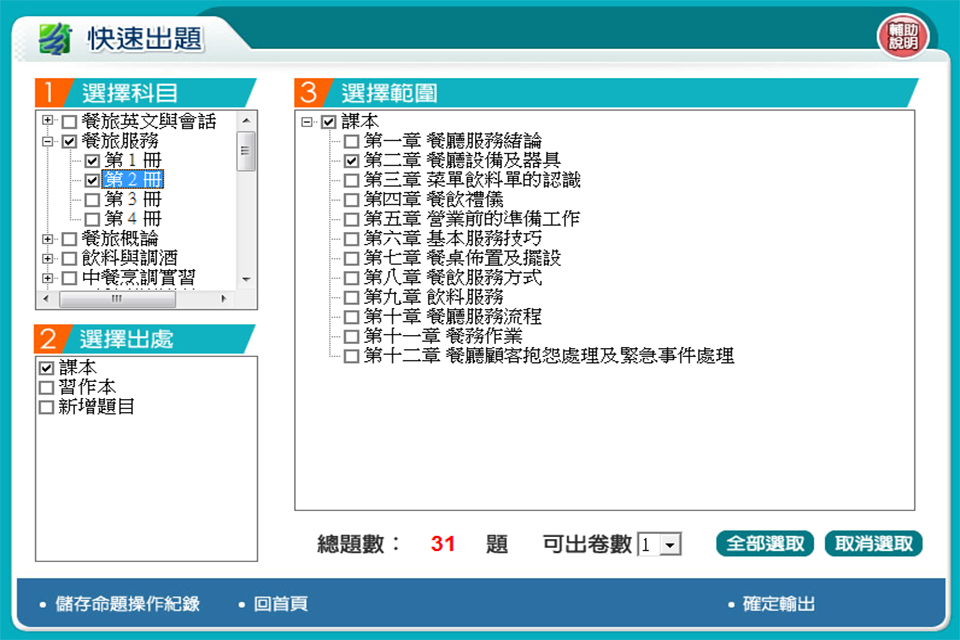Screen dimensions: 960x640
Task: Check the 餐旅英文與會話 checkbox
Action: (x=69, y=122)
